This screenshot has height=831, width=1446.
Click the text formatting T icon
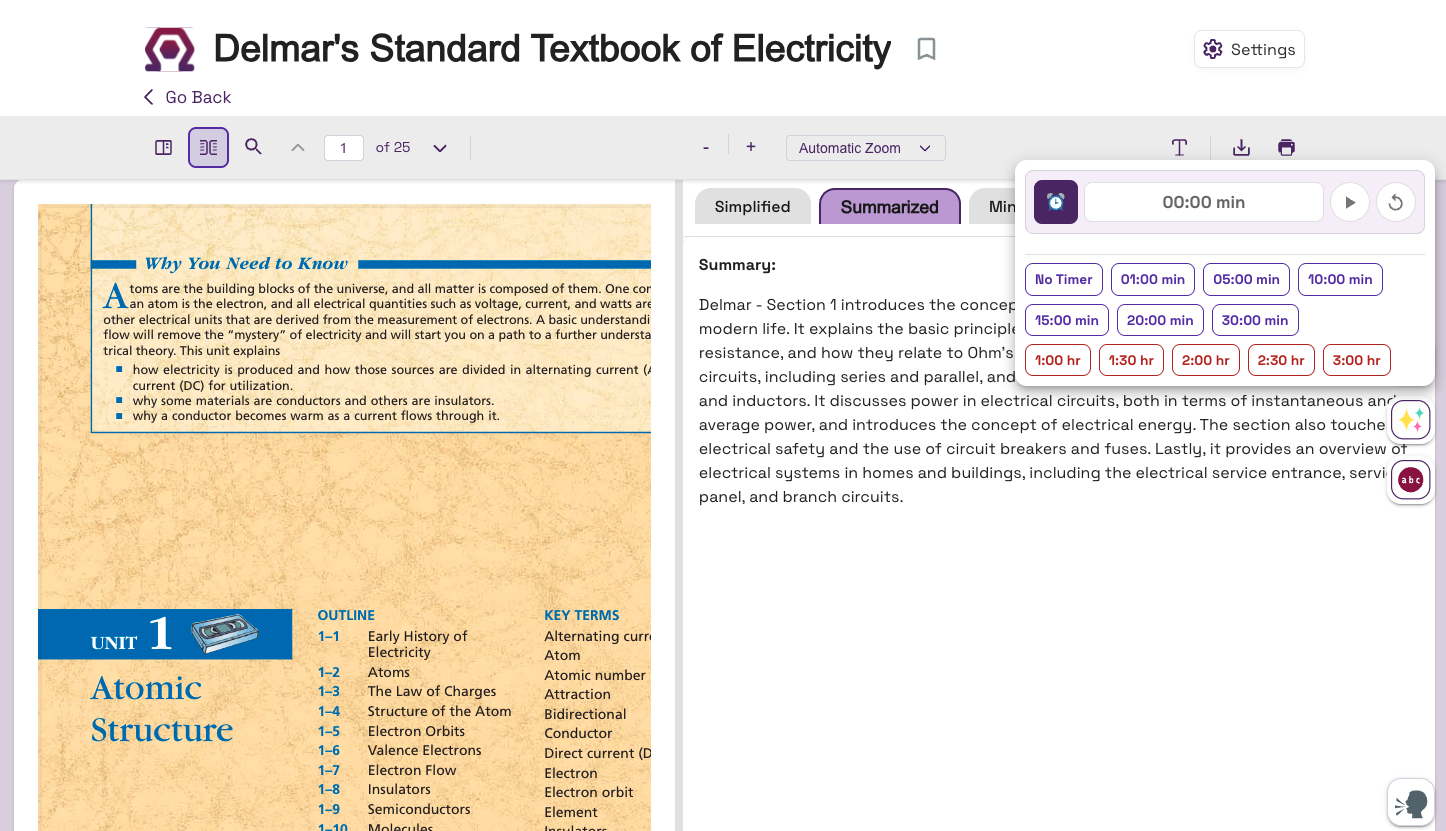tap(1180, 148)
